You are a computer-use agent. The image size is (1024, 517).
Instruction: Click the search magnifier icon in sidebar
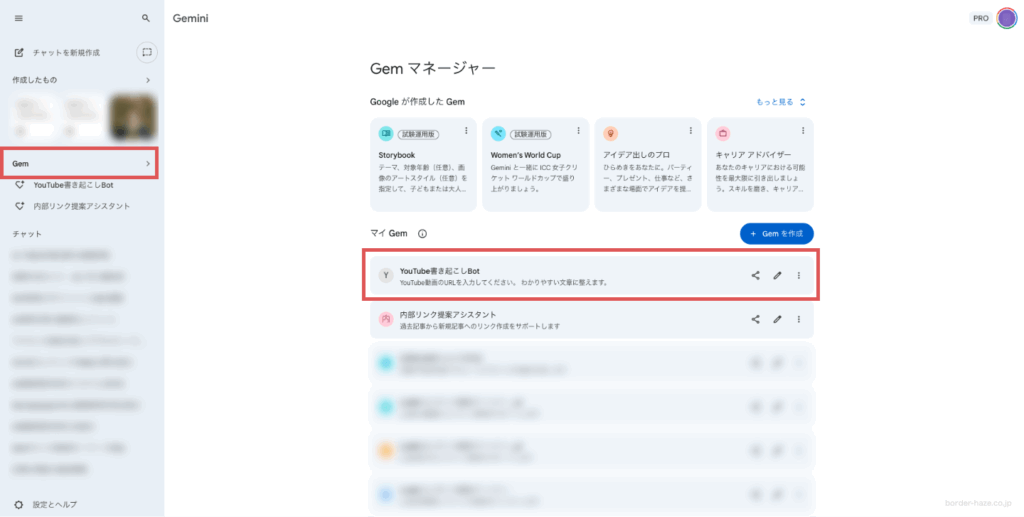coord(146,18)
